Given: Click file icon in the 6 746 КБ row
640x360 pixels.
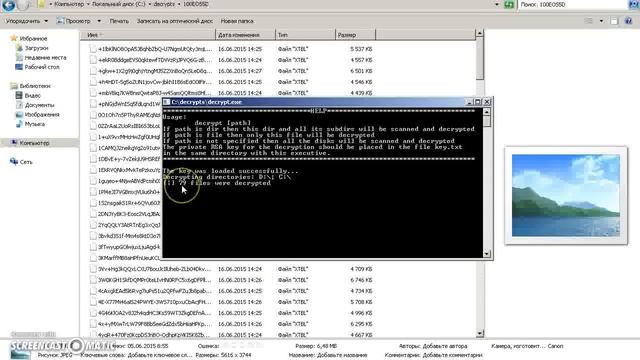Looking at the screenshot, I should (93, 280).
